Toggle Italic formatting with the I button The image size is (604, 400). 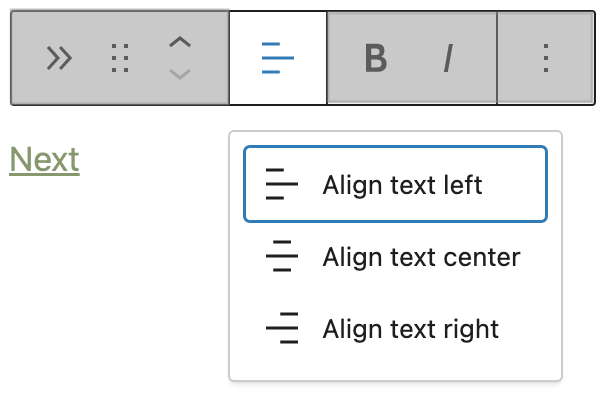[448, 58]
